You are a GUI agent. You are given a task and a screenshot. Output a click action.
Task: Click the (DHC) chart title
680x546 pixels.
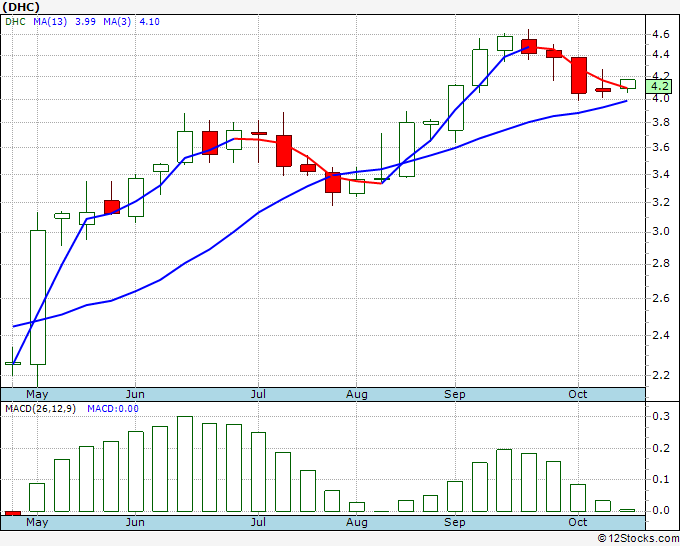[21, 7]
